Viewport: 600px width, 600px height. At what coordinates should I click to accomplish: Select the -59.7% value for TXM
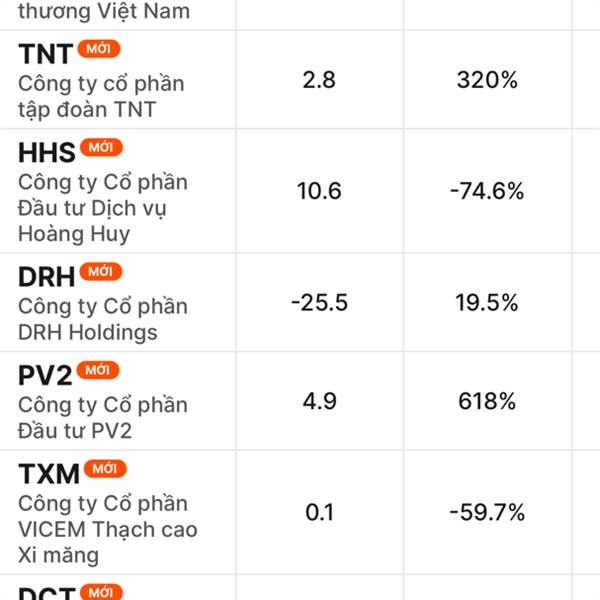[x=489, y=513]
